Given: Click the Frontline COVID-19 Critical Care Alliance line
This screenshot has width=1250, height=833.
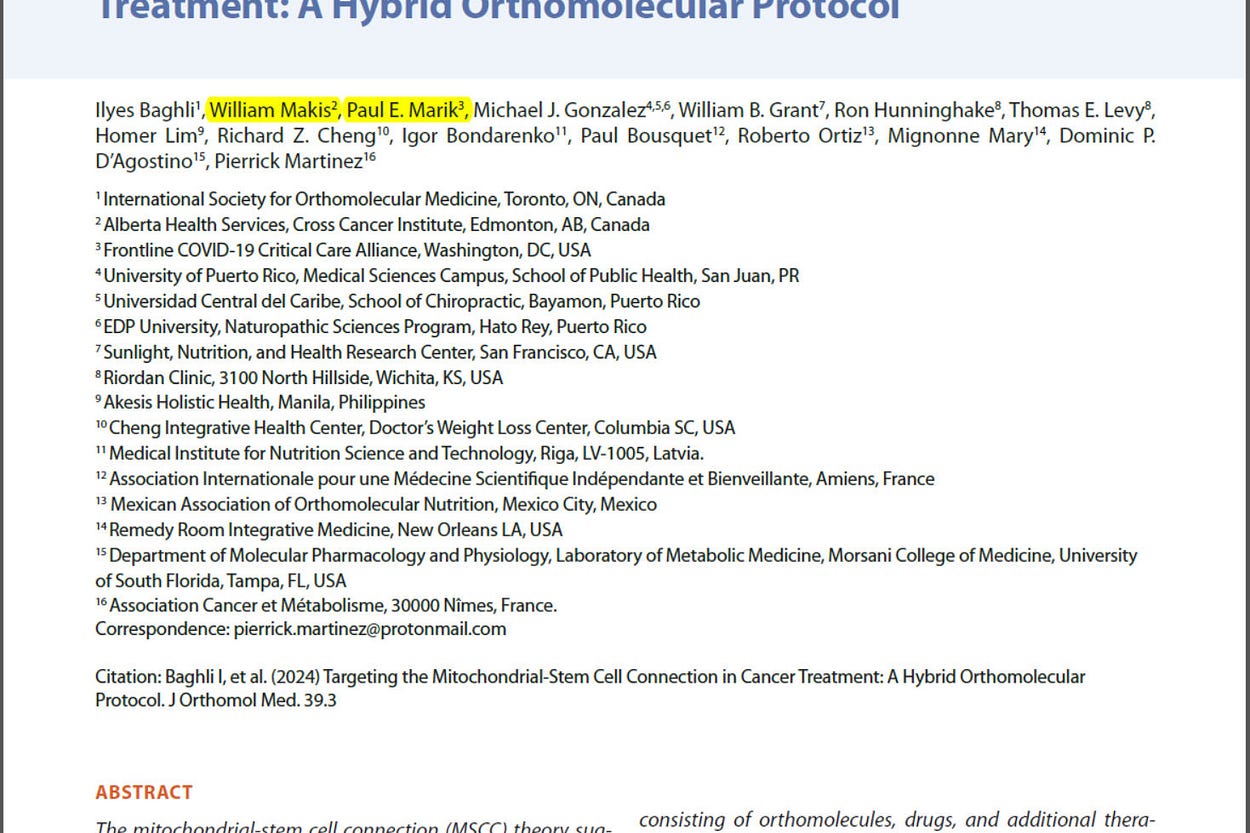Looking at the screenshot, I should coord(343,250).
